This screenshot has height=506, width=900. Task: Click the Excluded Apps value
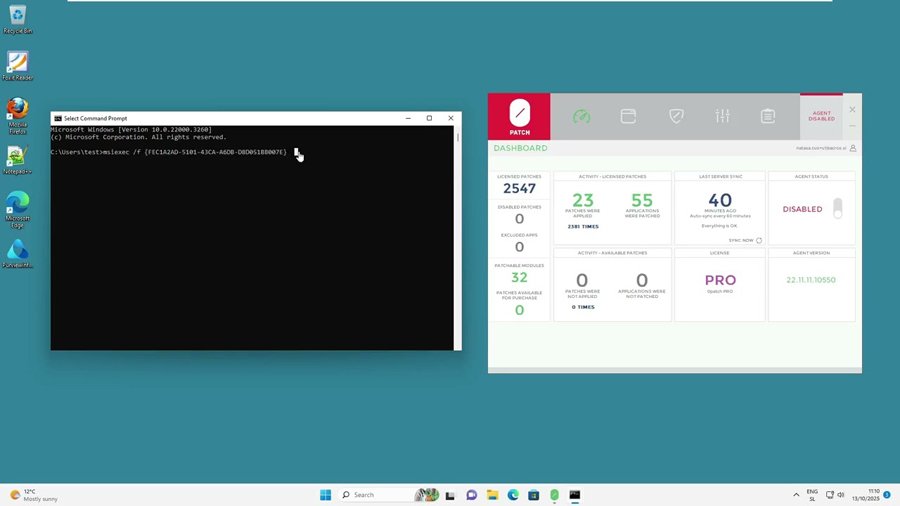pos(519,247)
